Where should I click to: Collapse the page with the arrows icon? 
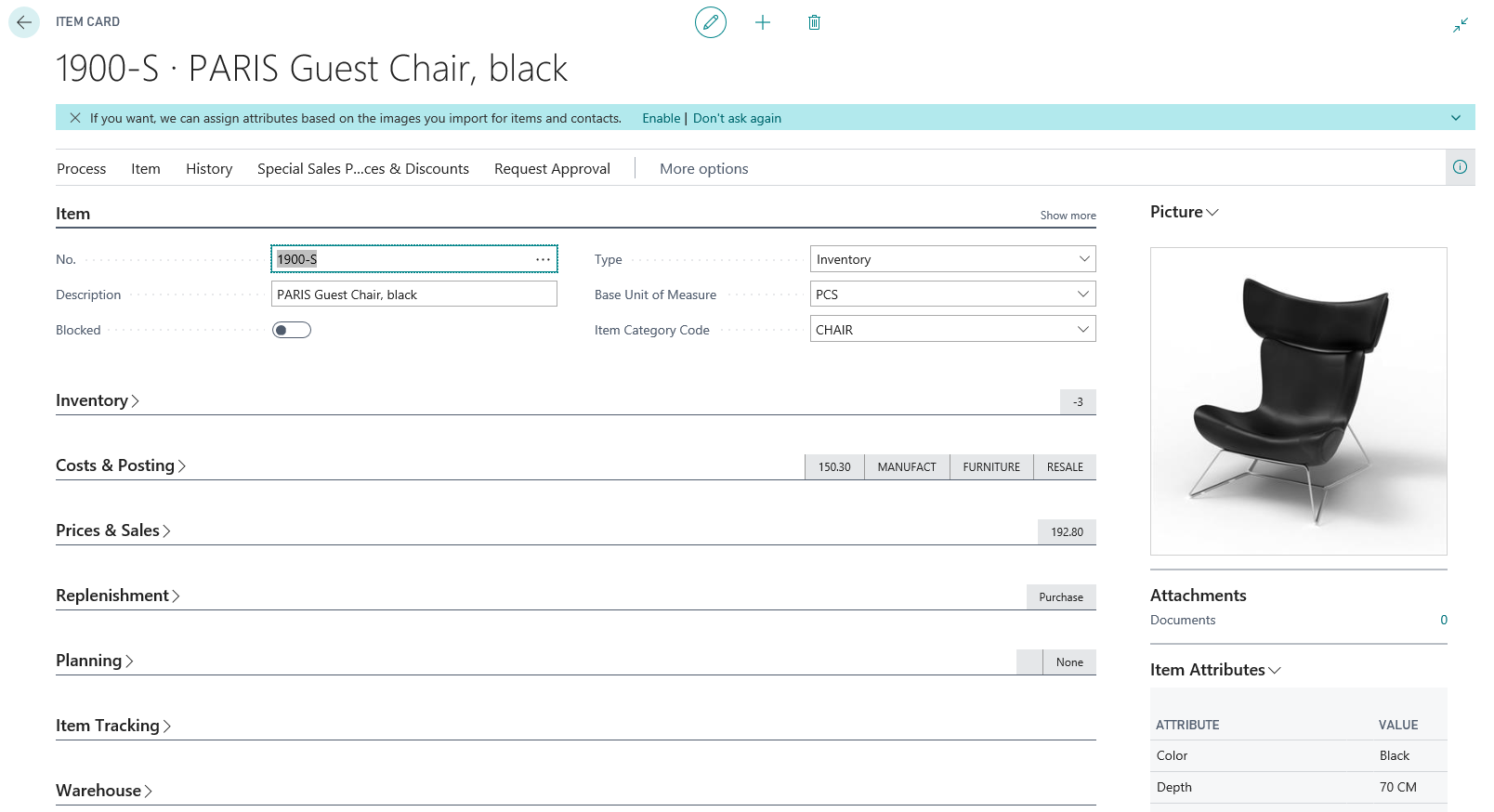(x=1461, y=25)
